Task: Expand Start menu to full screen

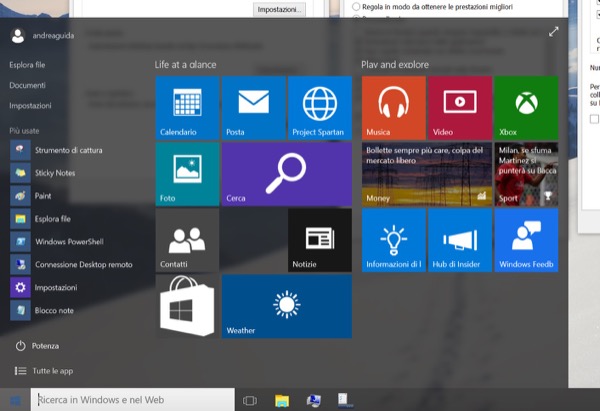Action: [x=553, y=32]
